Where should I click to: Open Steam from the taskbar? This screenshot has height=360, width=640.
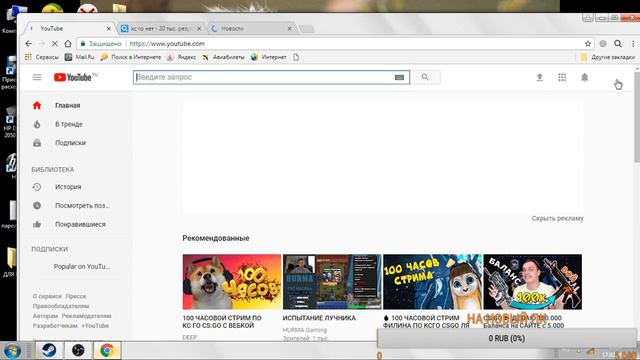coord(49,350)
